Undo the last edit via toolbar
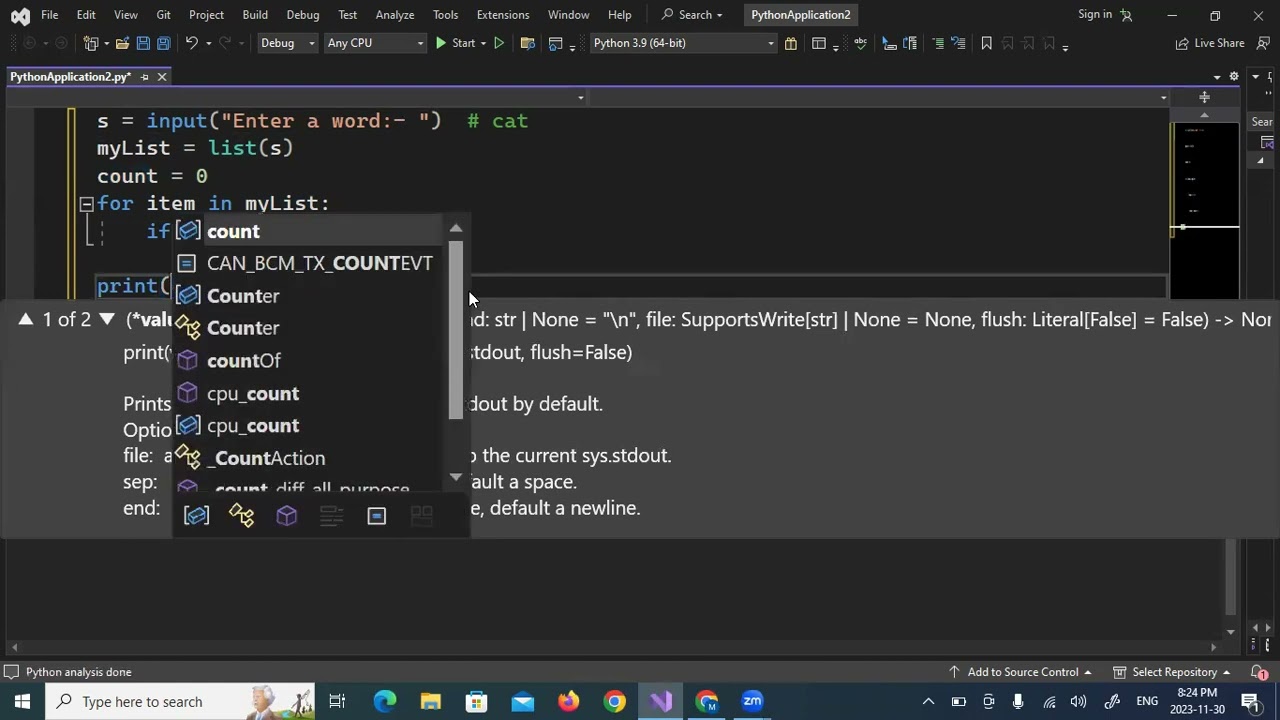1280x720 pixels. point(191,43)
